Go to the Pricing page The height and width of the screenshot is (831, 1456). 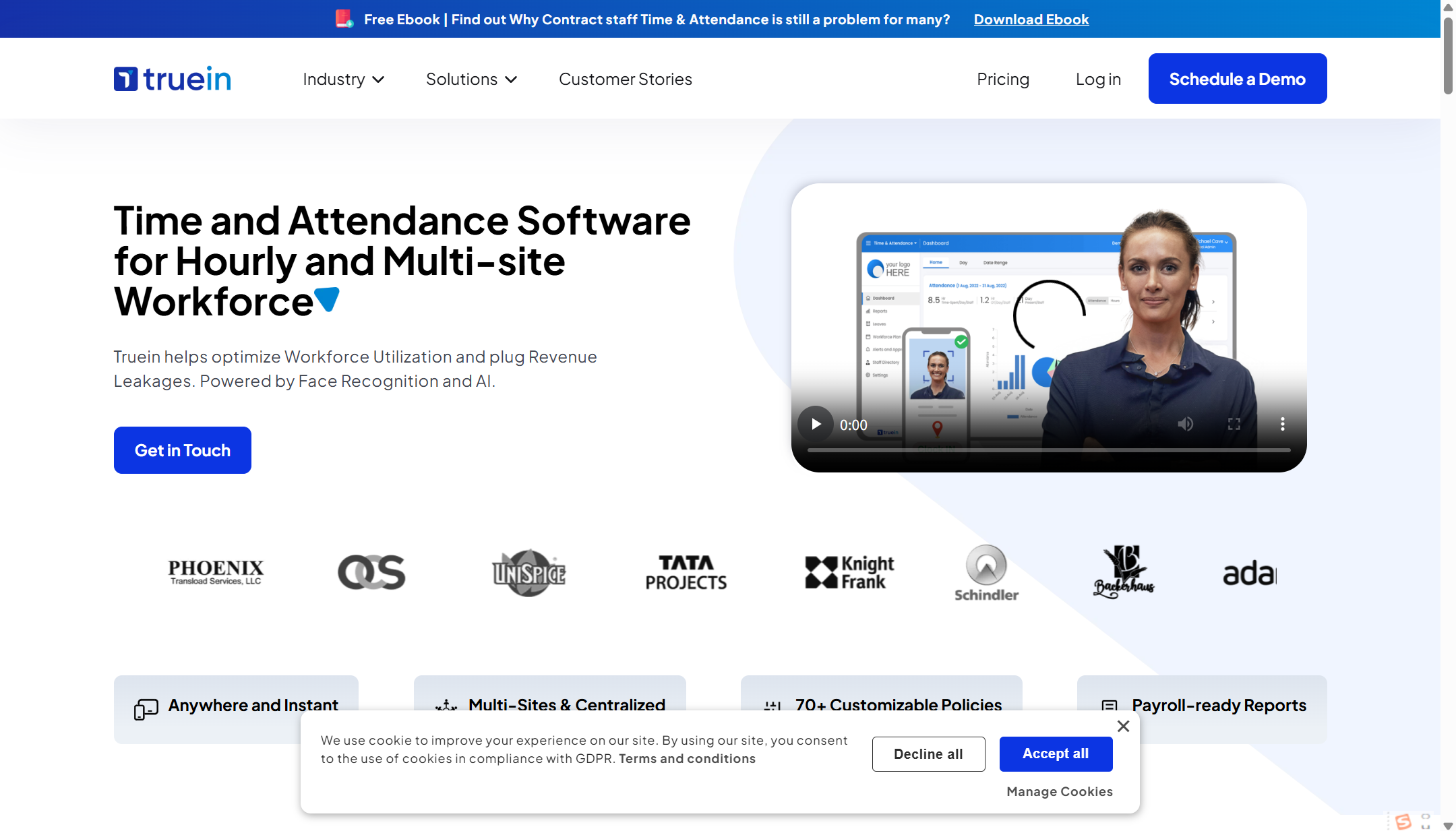(1002, 80)
